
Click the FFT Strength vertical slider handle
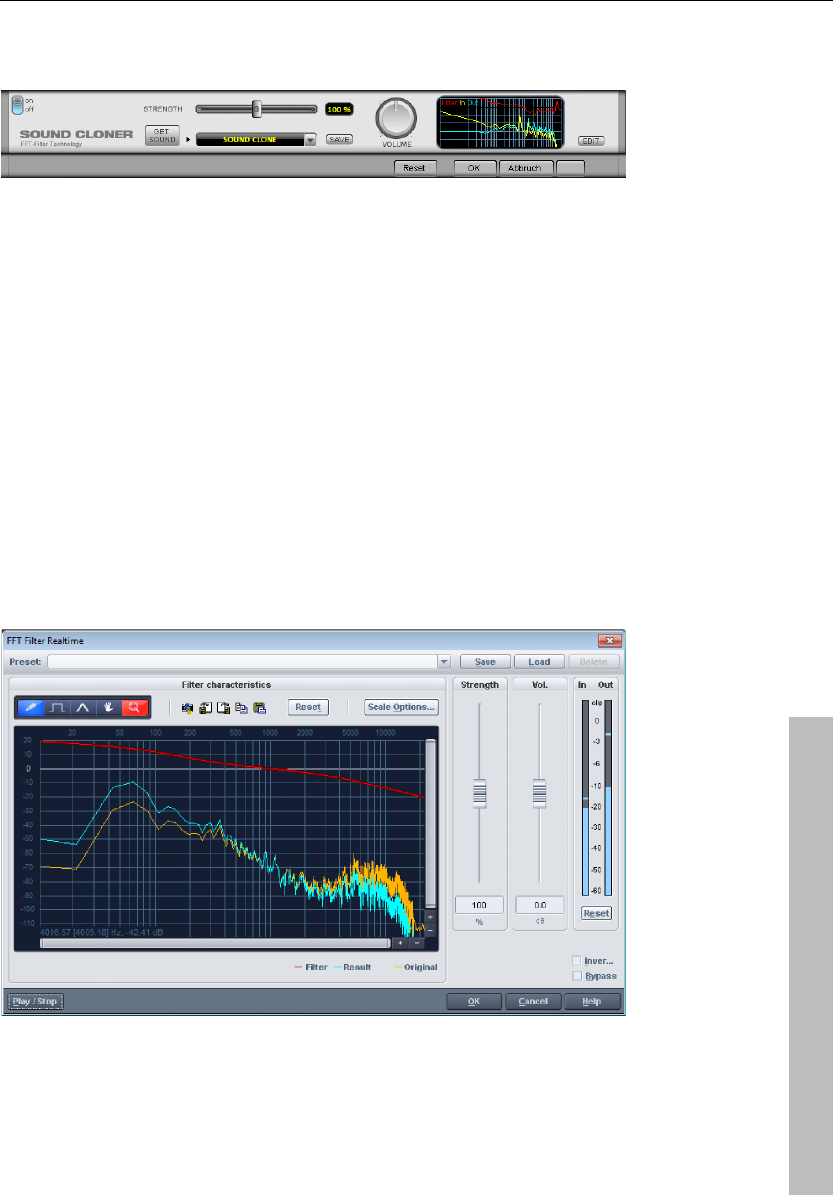[479, 793]
